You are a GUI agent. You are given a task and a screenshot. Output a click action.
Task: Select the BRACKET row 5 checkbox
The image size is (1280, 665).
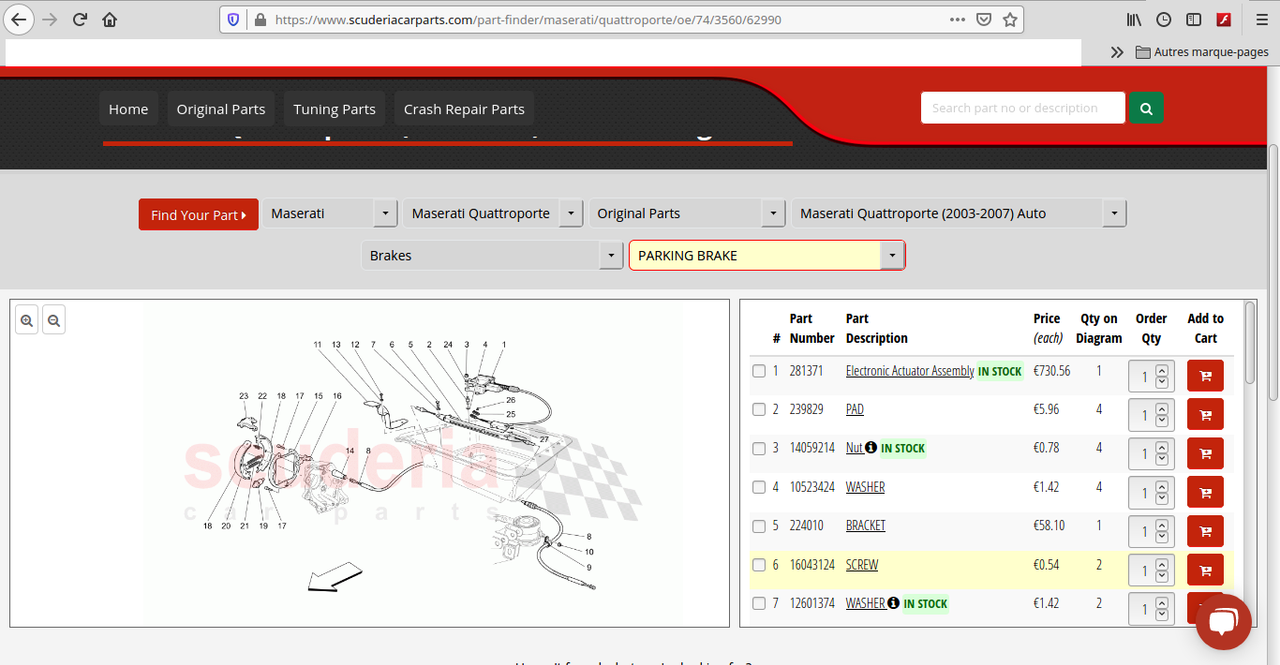pyautogui.click(x=759, y=526)
